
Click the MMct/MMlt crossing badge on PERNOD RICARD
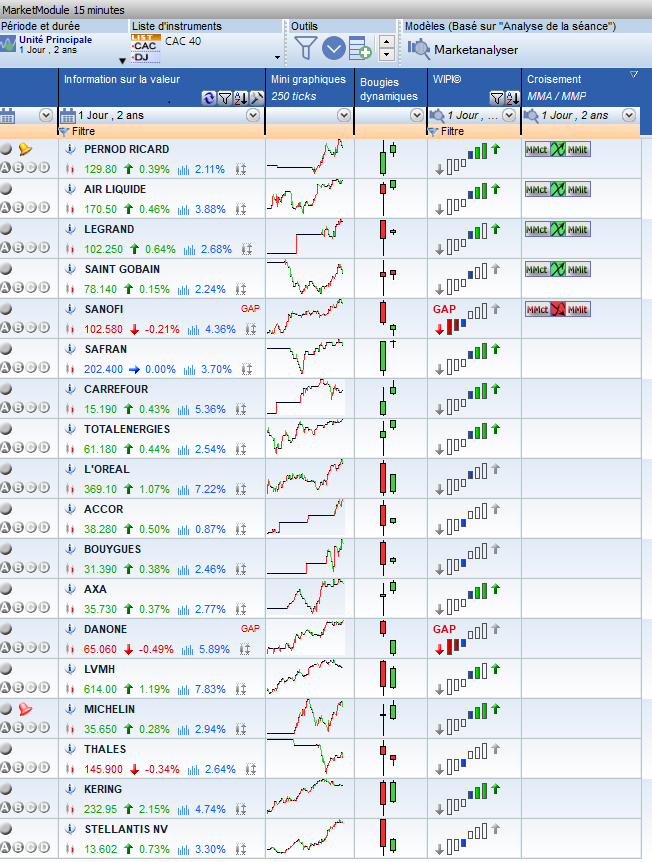click(557, 150)
